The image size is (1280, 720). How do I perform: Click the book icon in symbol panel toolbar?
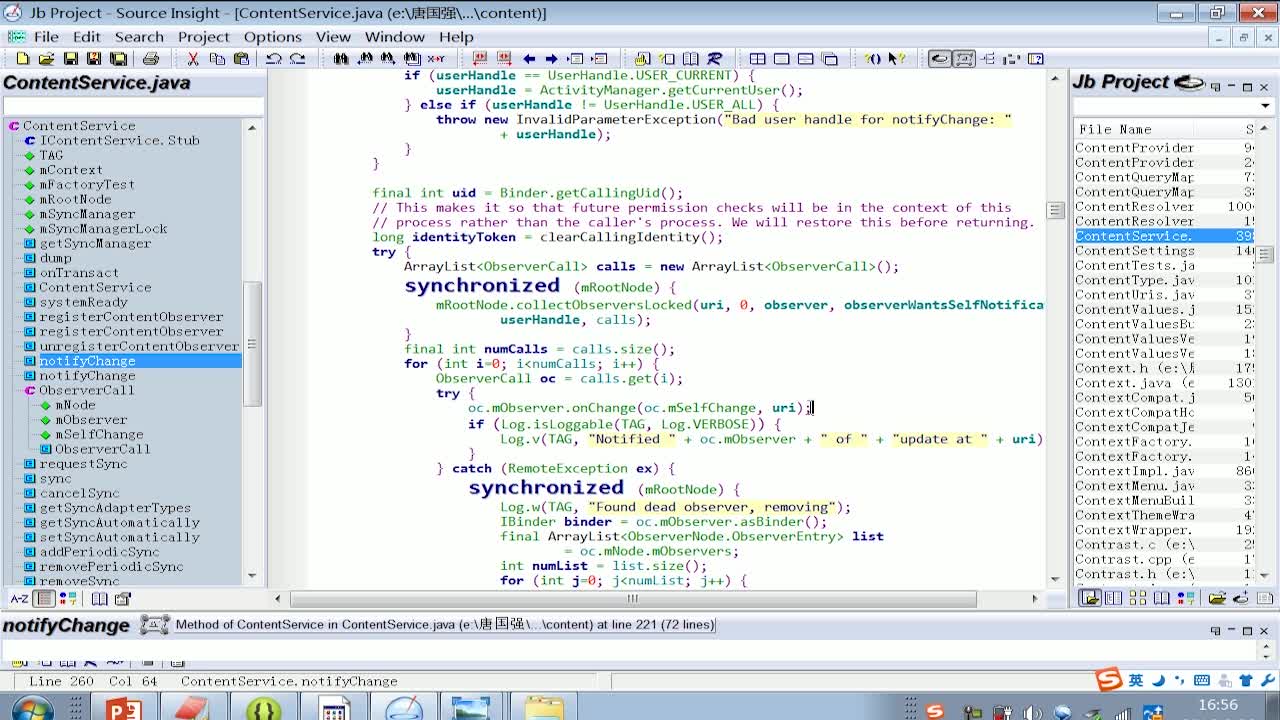point(99,599)
